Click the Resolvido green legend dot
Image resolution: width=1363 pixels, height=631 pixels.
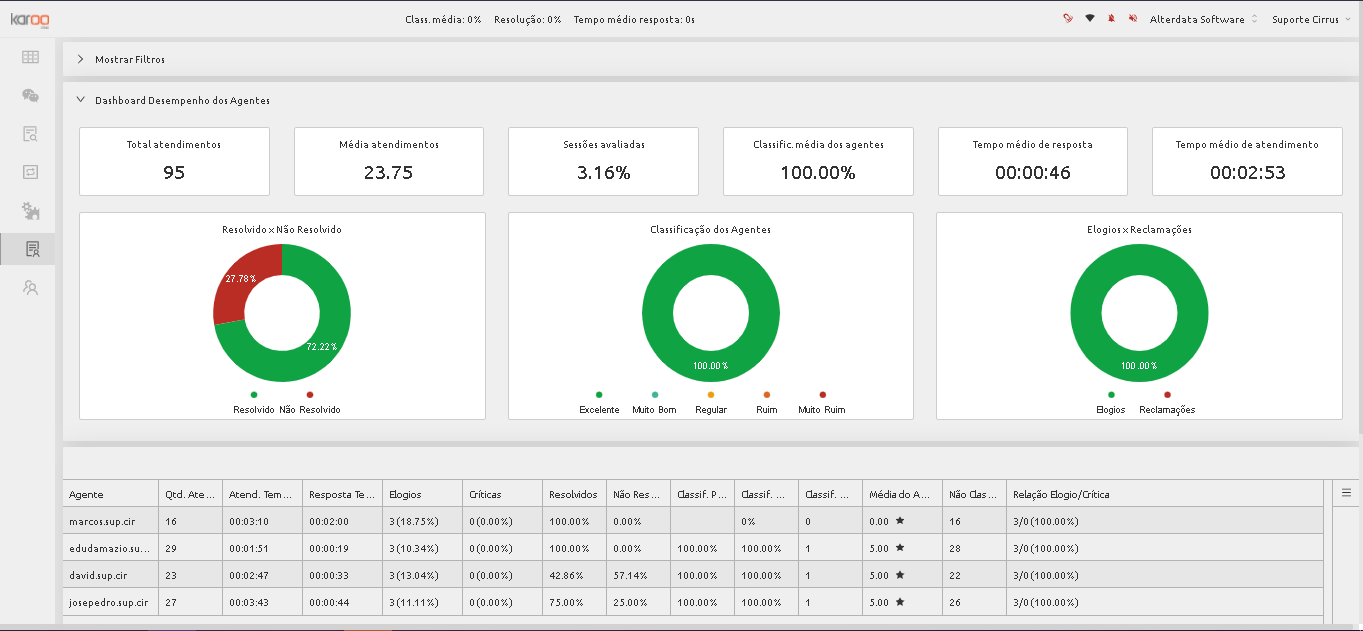pyautogui.click(x=254, y=395)
